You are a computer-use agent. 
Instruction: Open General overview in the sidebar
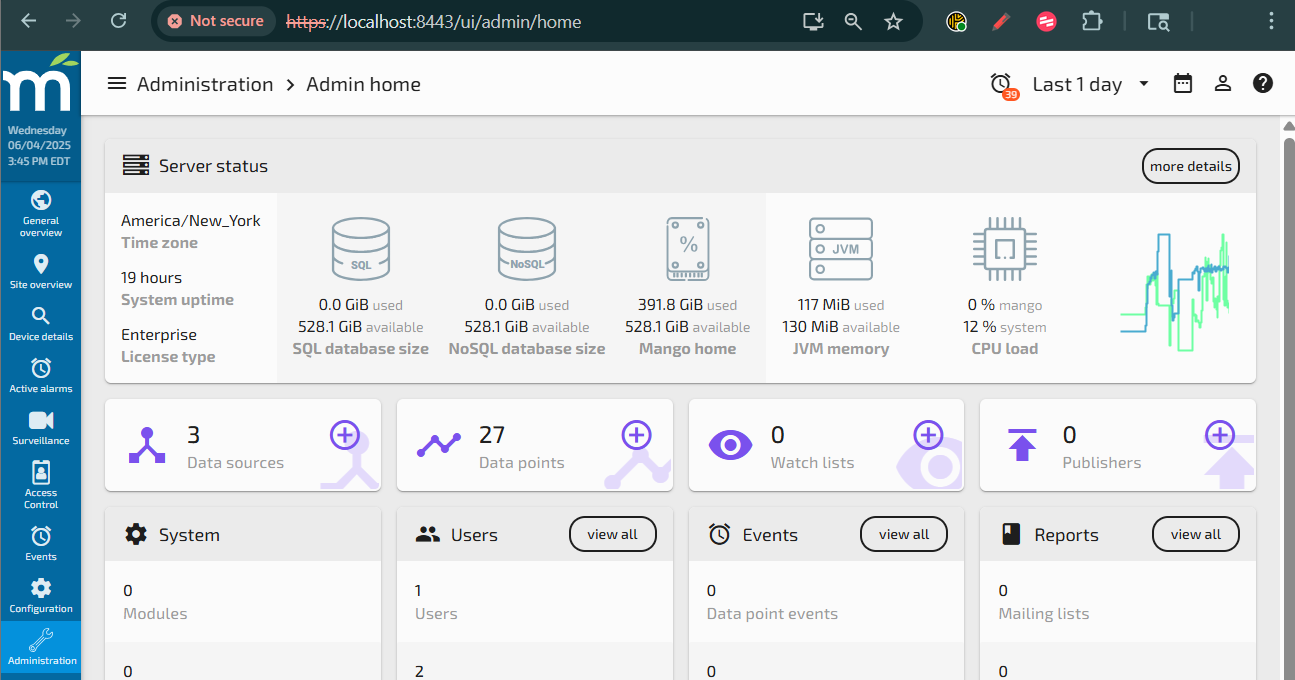pos(41,212)
